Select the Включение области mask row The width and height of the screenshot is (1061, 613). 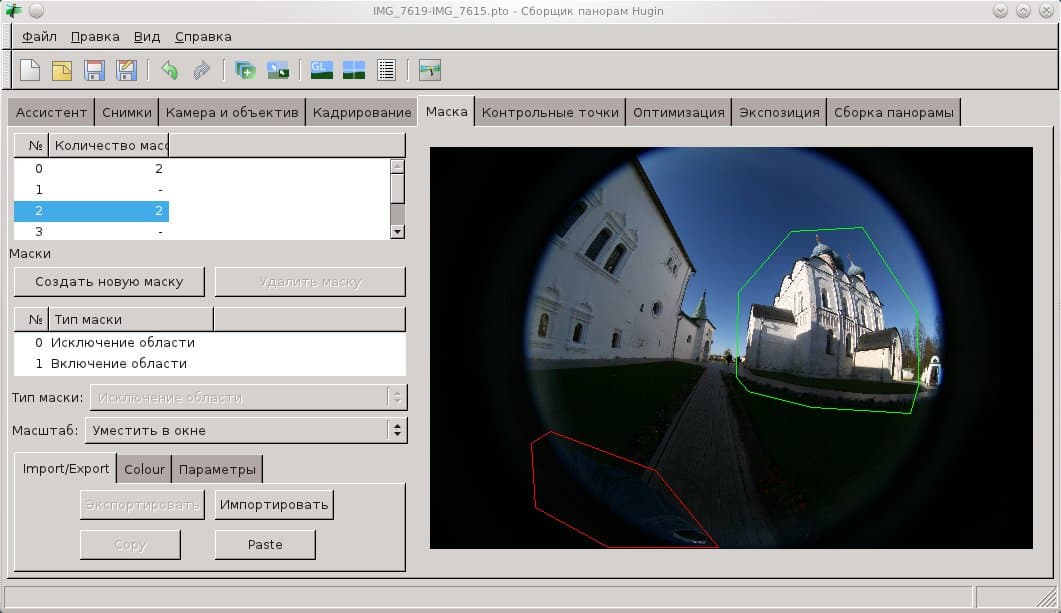(118, 364)
